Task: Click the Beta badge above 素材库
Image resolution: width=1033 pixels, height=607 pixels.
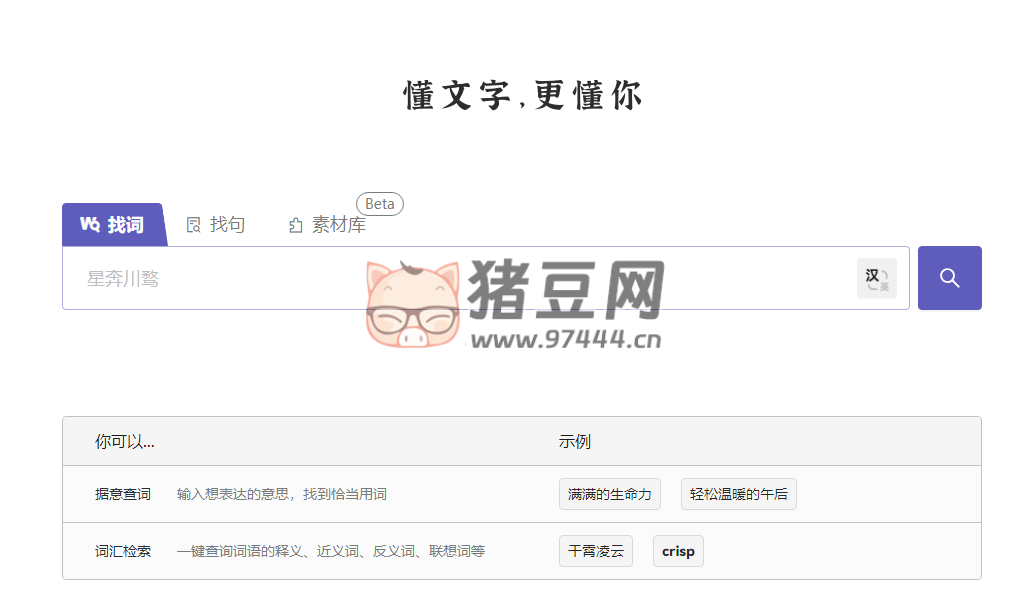Action: (378, 203)
